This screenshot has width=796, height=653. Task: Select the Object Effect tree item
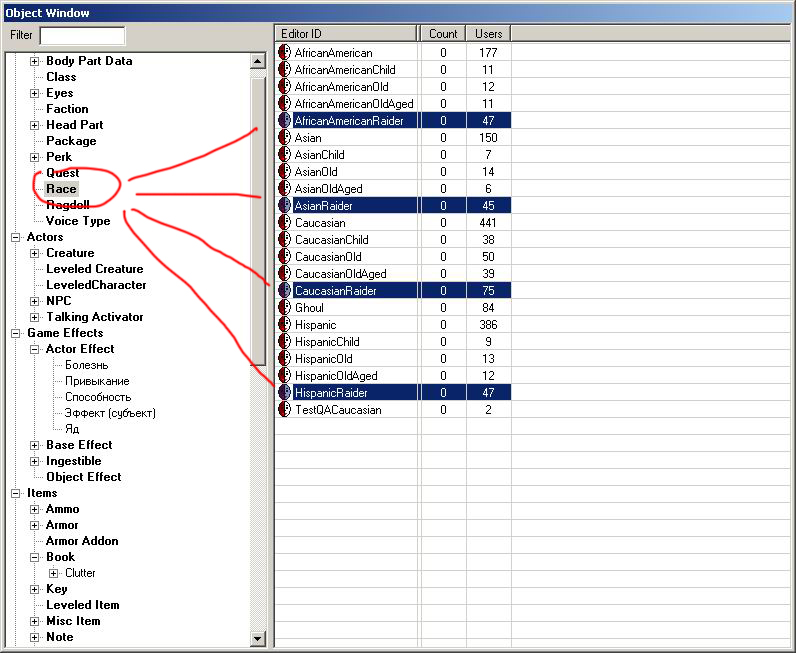point(84,477)
